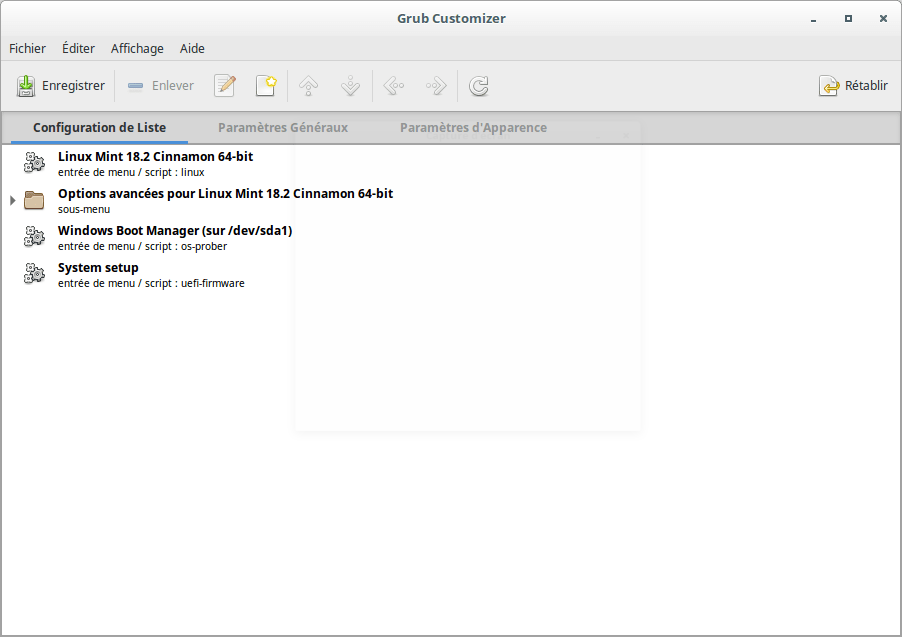Click the right arrow submenu icon
Image resolution: width=902 pixels, height=637 pixels.
tap(435, 86)
